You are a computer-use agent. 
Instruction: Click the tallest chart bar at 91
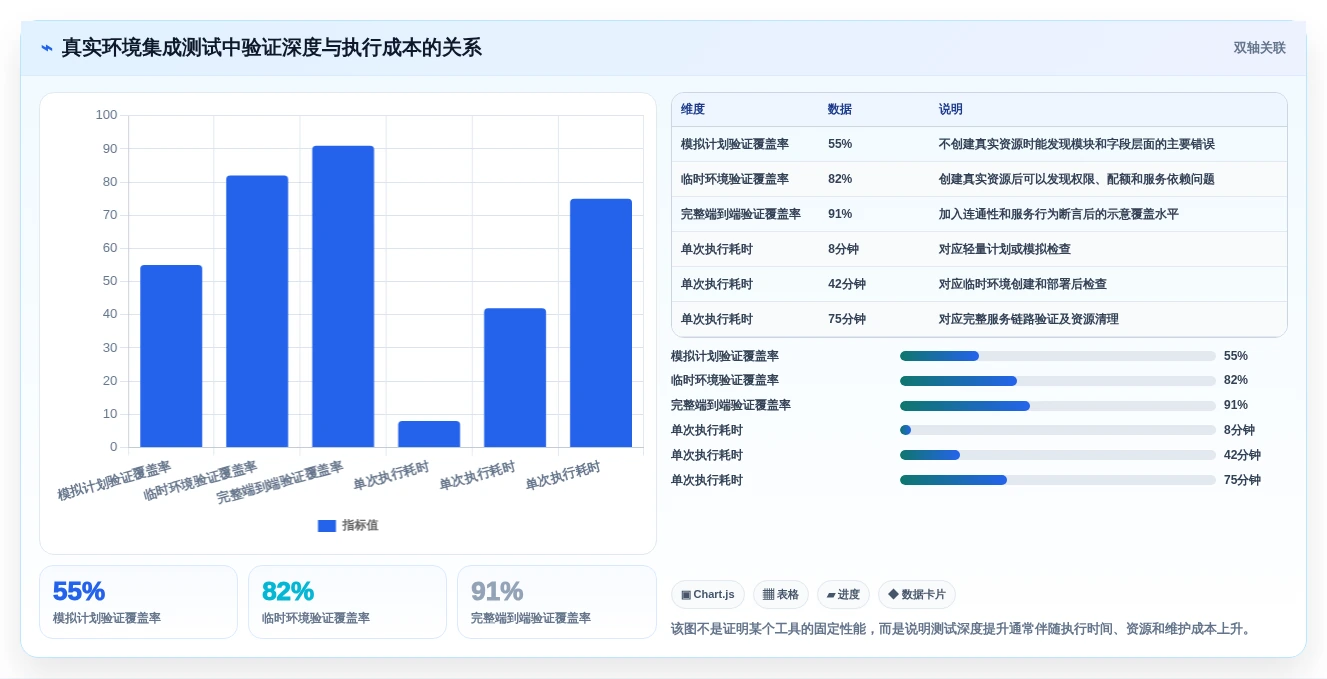click(343, 296)
